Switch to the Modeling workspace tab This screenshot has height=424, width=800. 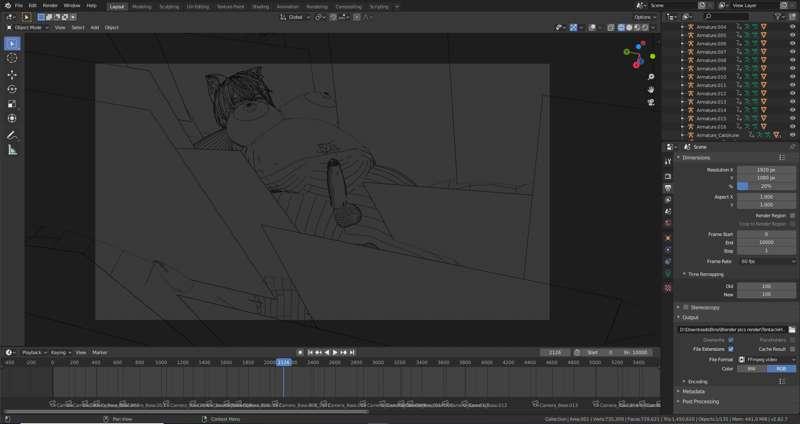coord(142,7)
